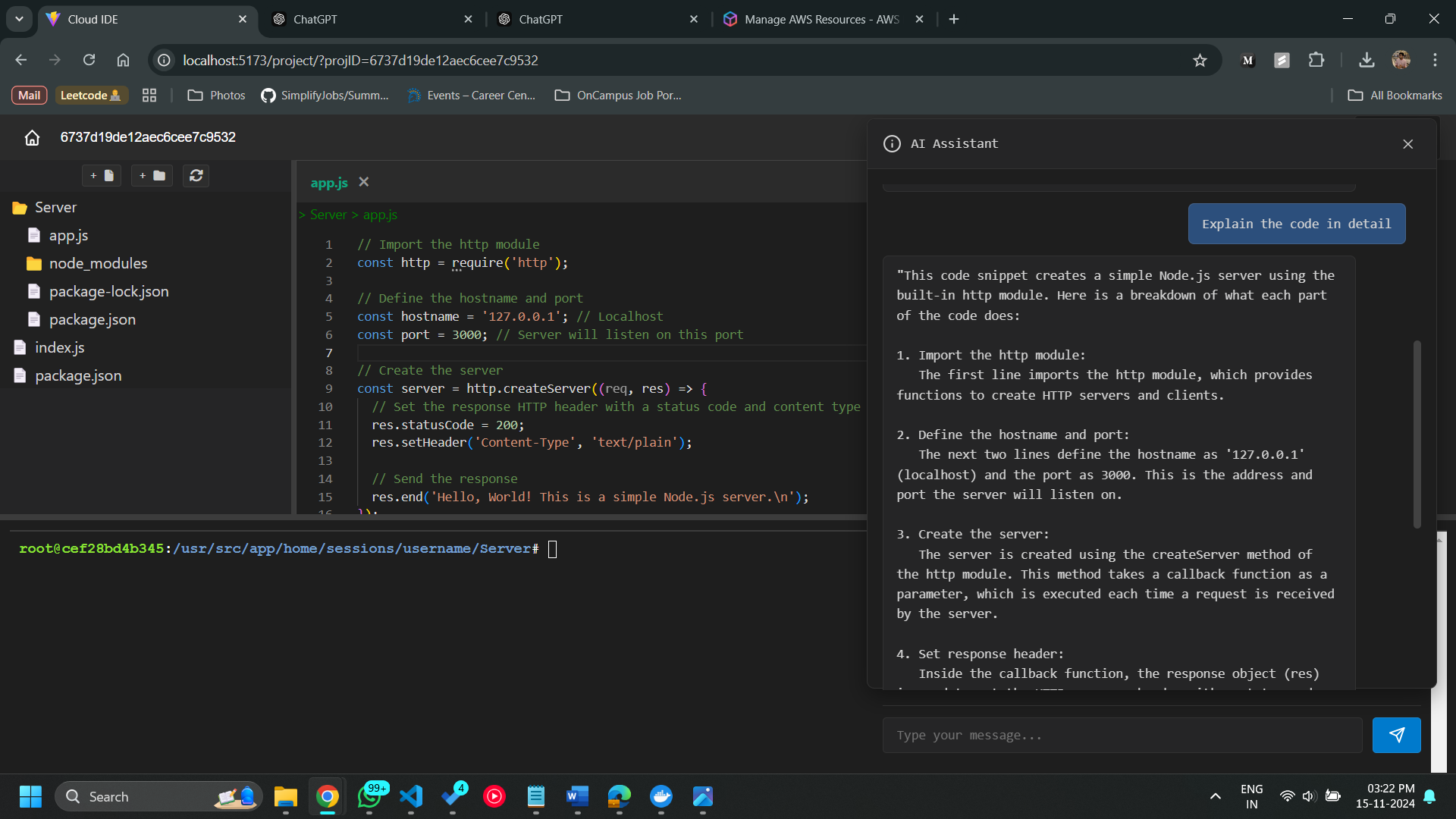Select the app.js editor tab
Image resolution: width=1456 pixels, height=819 pixels.
[x=328, y=183]
